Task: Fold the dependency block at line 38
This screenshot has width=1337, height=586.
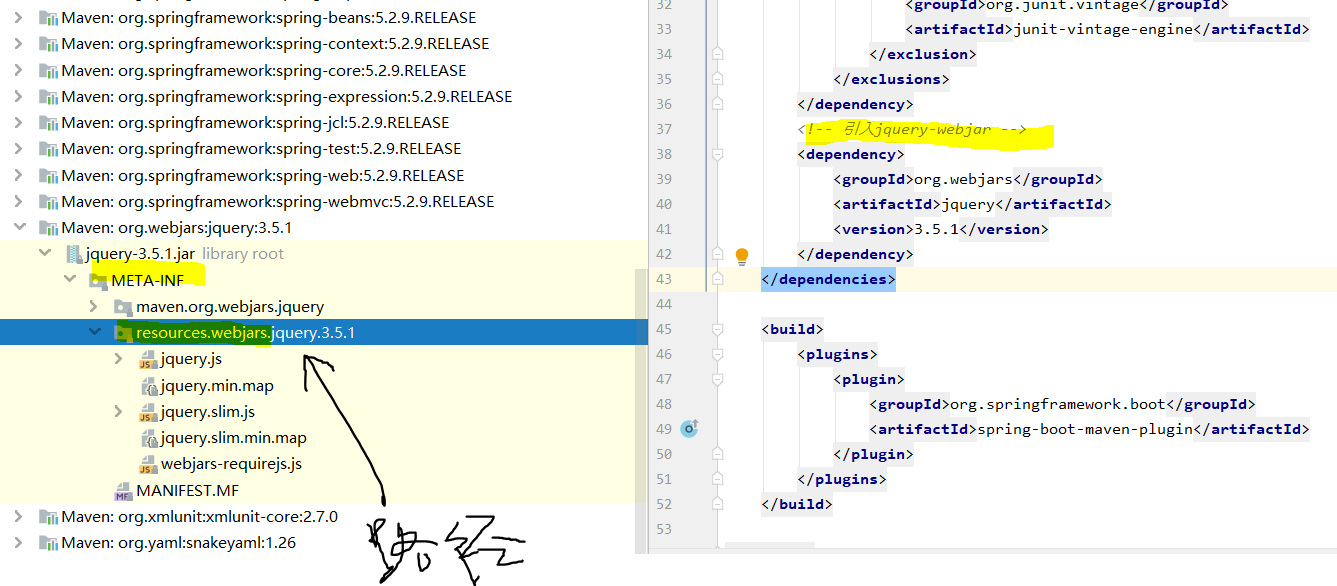Action: tap(717, 154)
